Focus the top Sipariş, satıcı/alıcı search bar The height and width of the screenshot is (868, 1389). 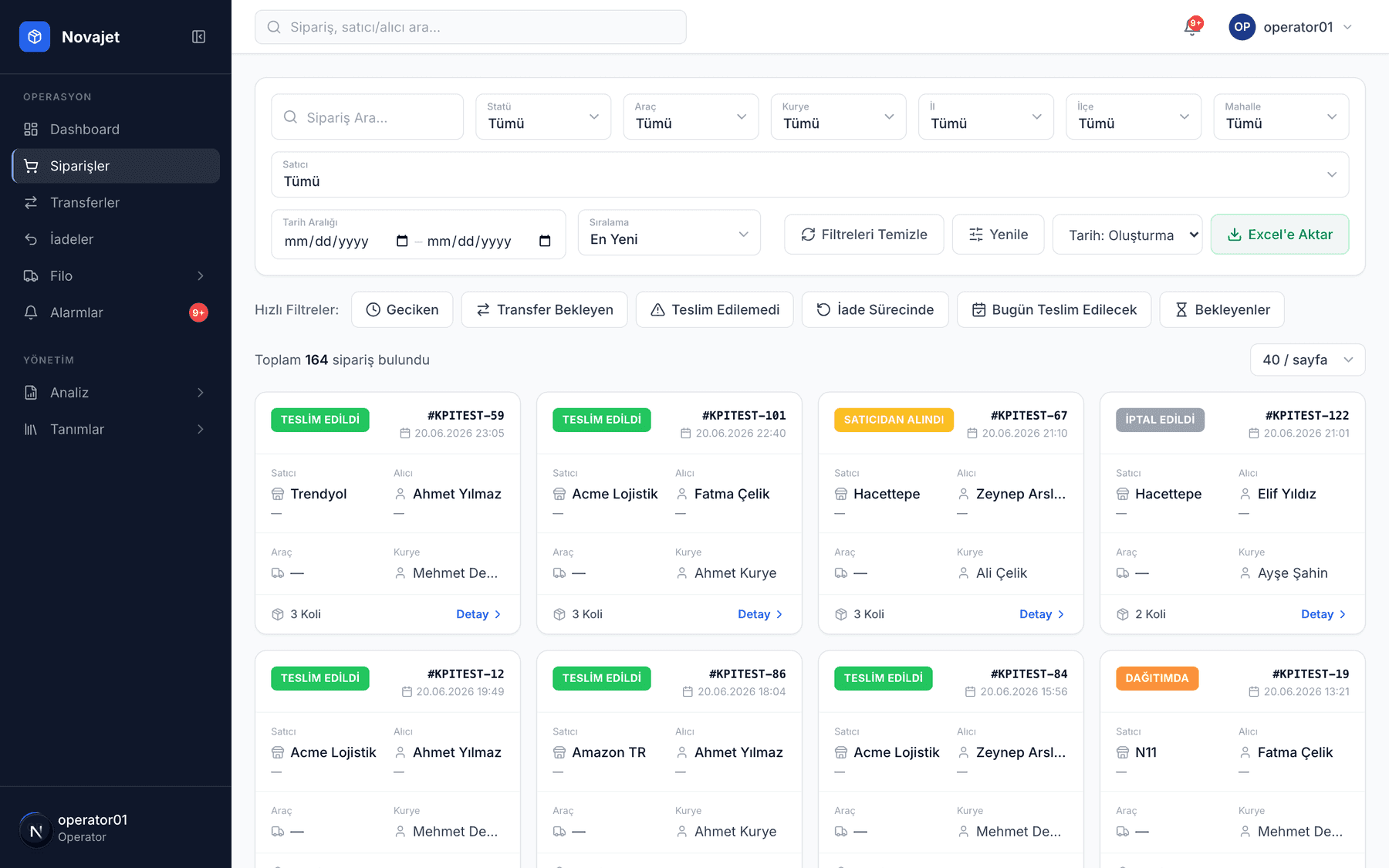click(x=471, y=27)
